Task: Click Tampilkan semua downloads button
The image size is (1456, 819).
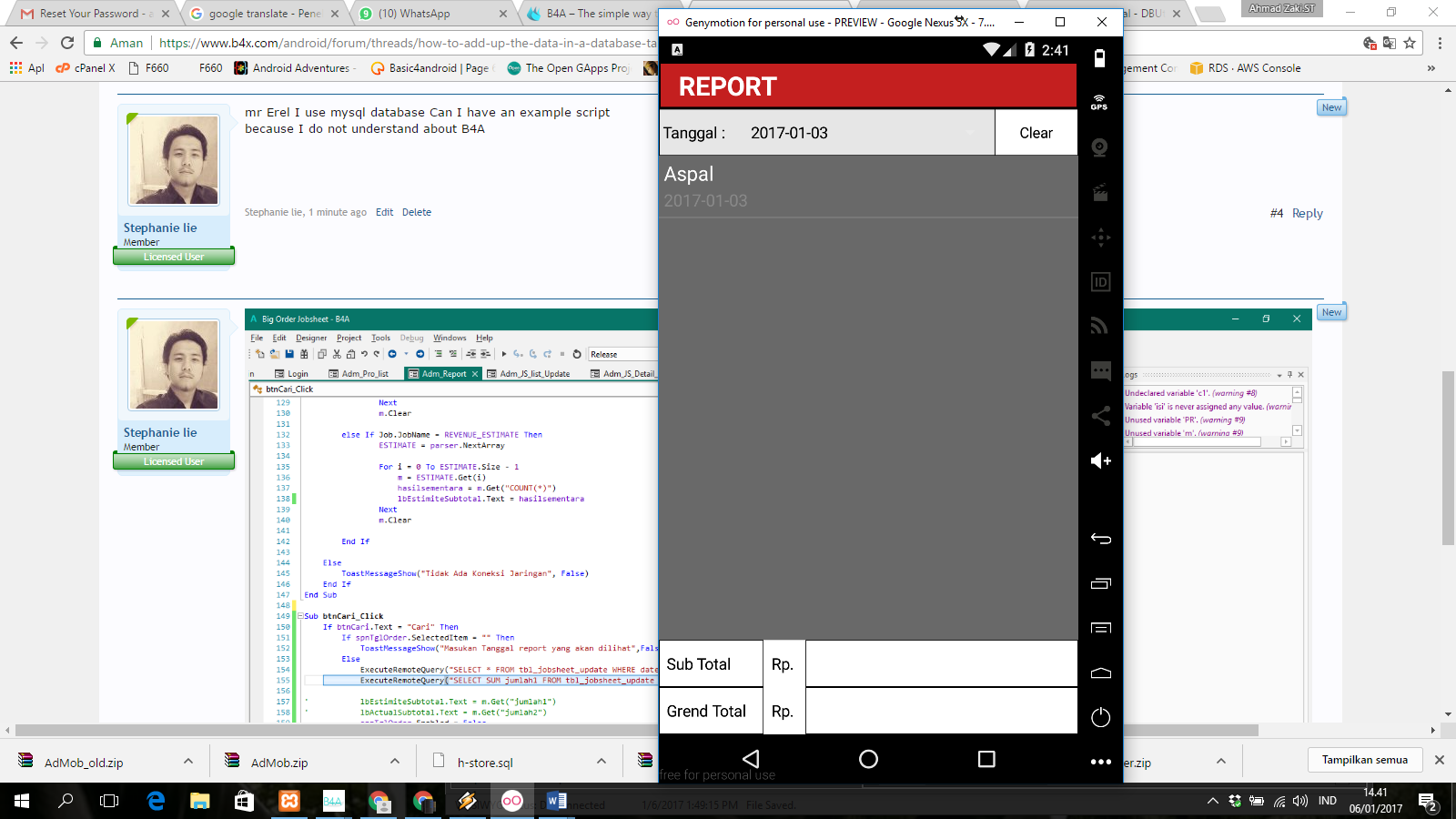Action: pos(1364,760)
